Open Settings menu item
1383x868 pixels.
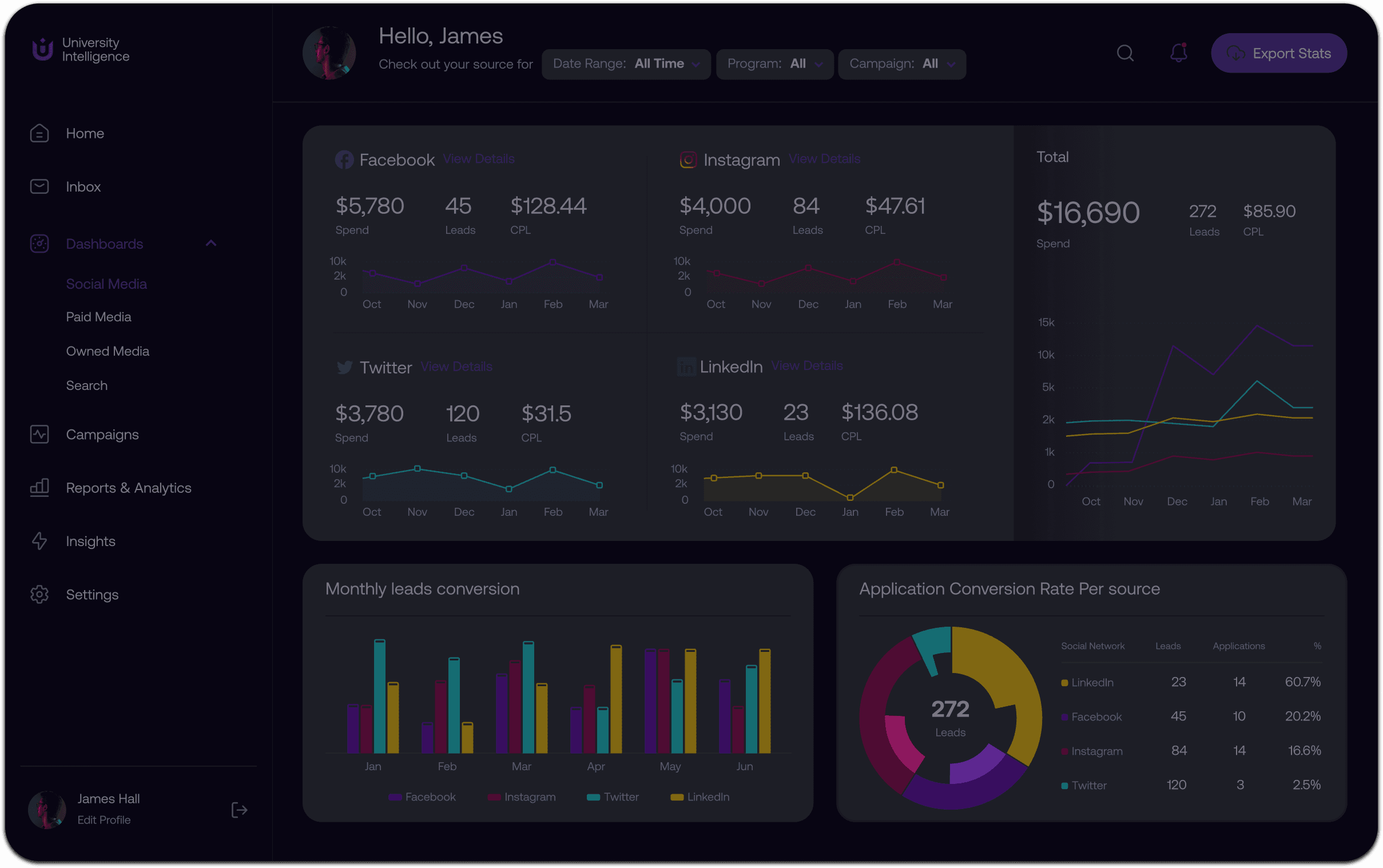point(92,595)
